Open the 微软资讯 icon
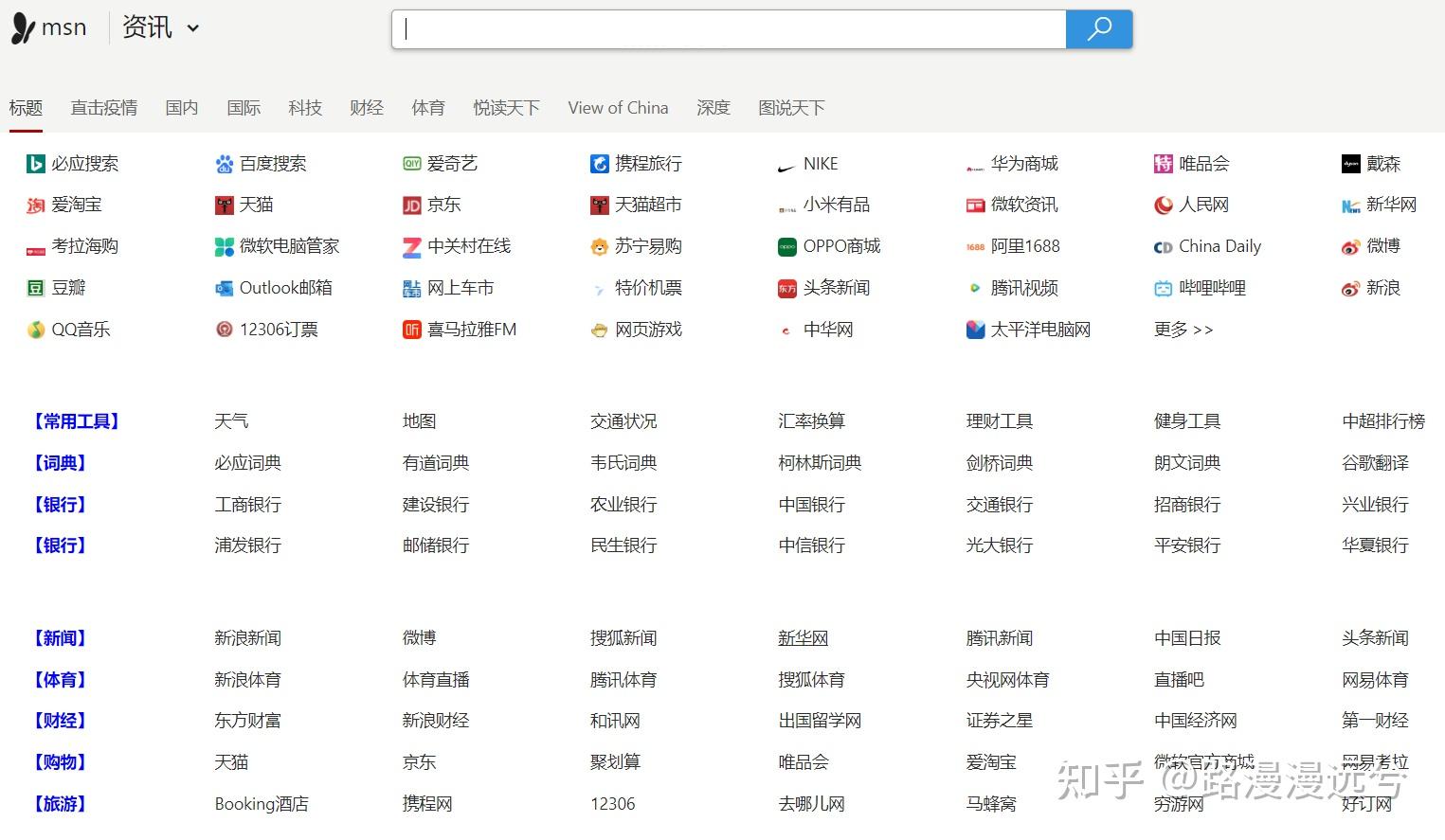The width and height of the screenshot is (1445, 840). pos(975,206)
